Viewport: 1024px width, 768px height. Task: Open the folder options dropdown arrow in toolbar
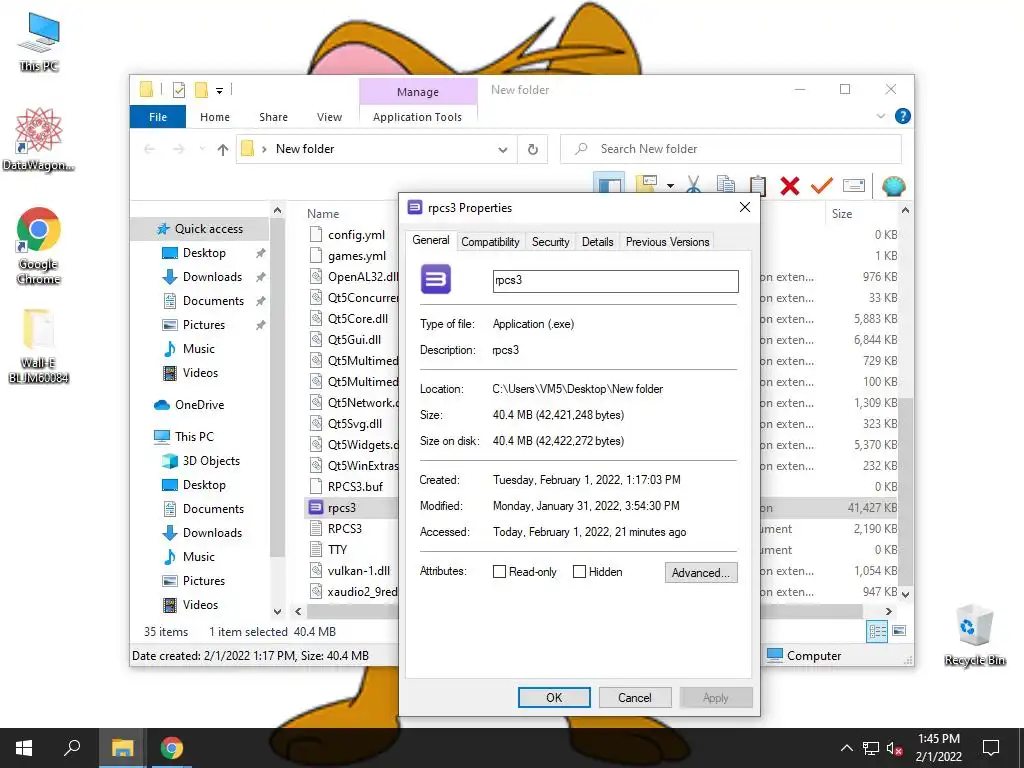(671, 186)
